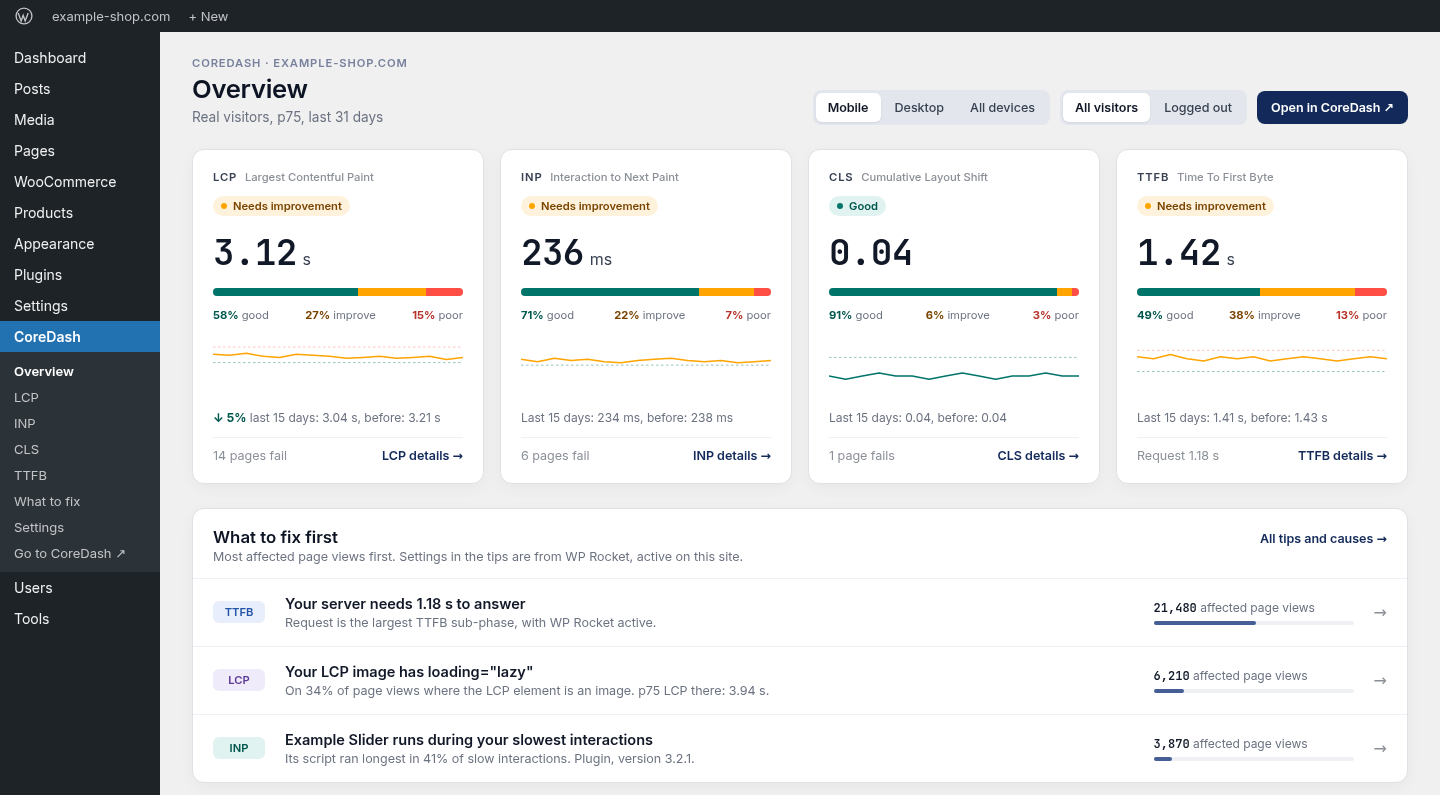The image size is (1440, 795).
Task: Click arrow on server answer tip row
Action: tap(1380, 612)
